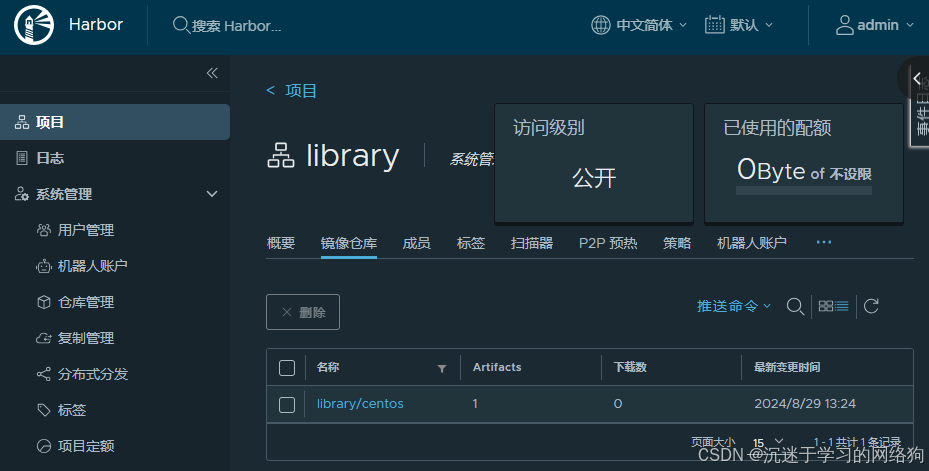
Task: Sort by Artifacts column header
Action: click(497, 367)
